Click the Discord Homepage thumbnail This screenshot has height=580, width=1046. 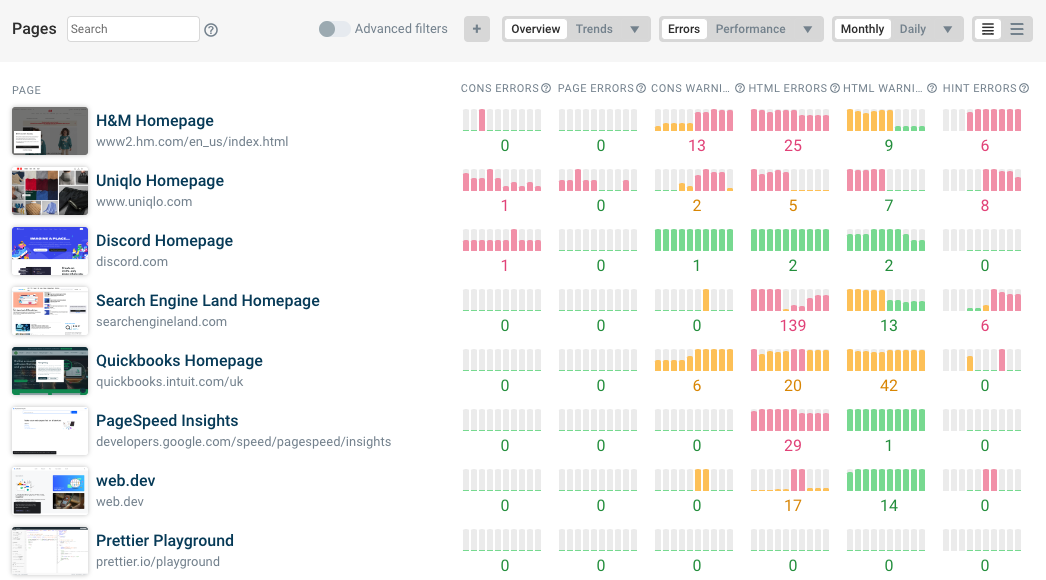50,251
